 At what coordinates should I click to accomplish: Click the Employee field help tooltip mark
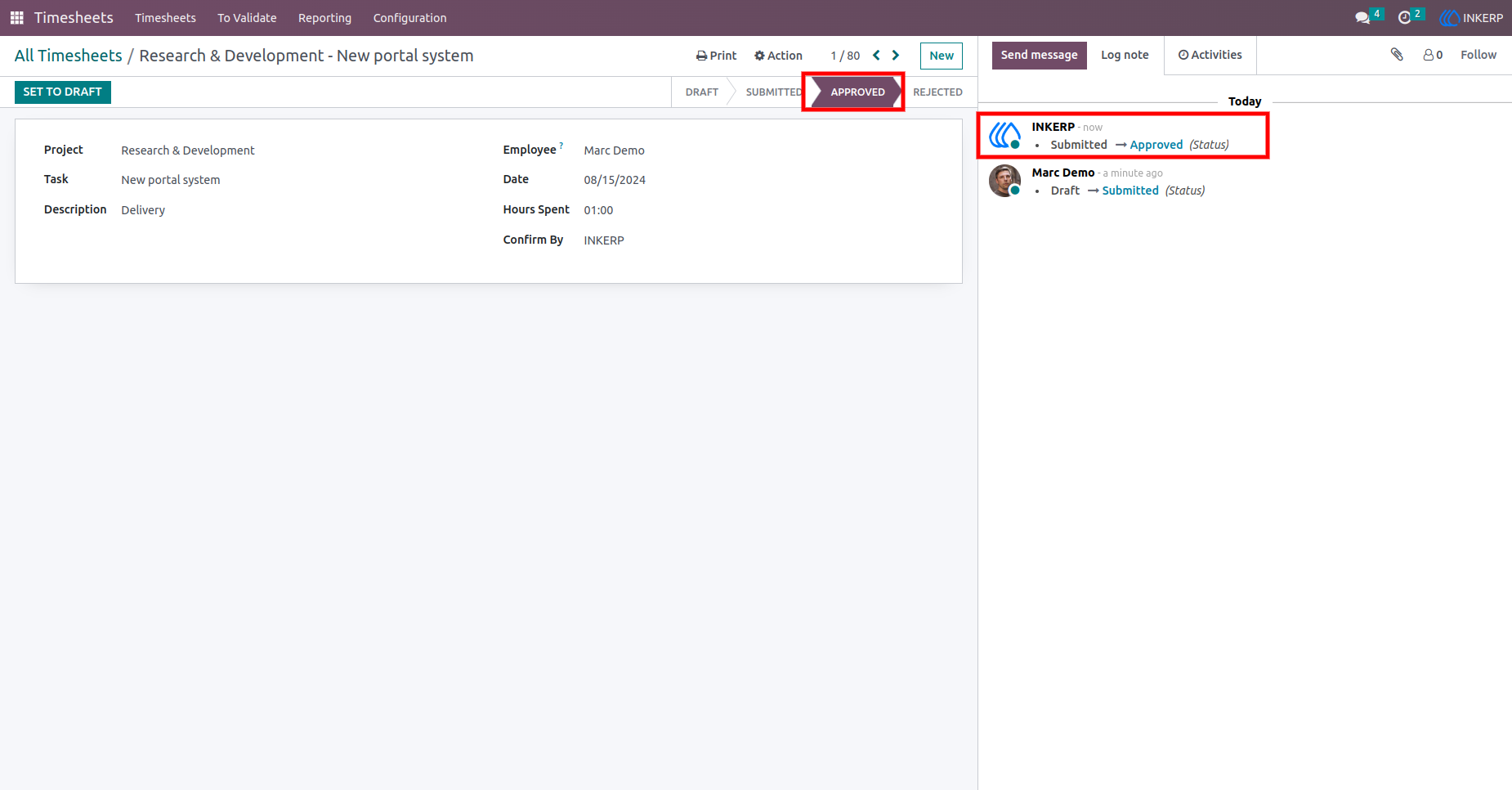[x=561, y=146]
